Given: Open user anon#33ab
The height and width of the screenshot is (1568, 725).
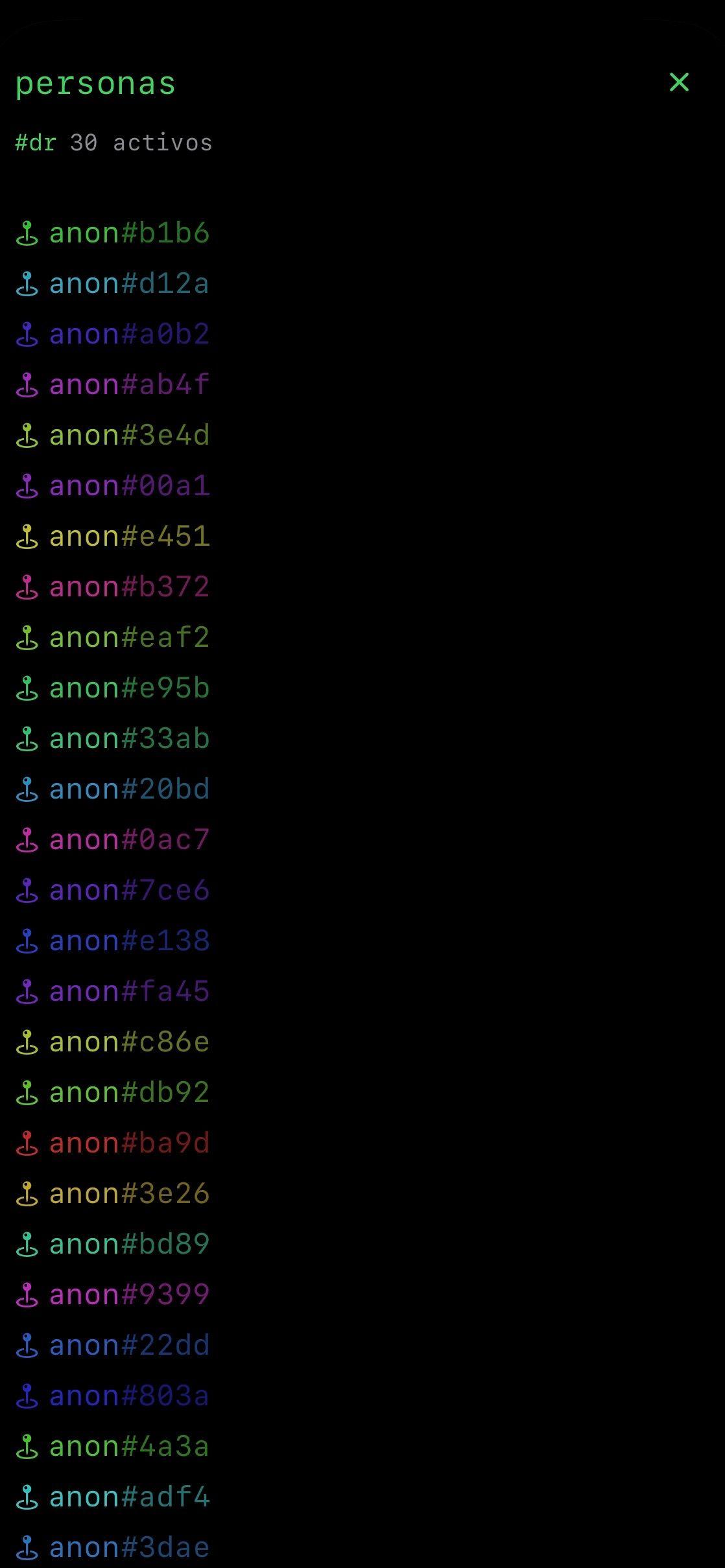Looking at the screenshot, I should pos(129,739).
